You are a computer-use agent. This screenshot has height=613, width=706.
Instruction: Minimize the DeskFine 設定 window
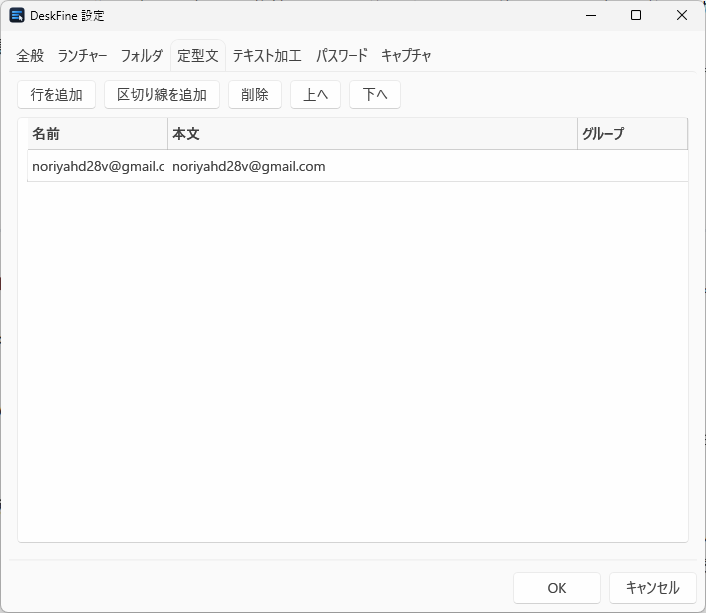(591, 15)
